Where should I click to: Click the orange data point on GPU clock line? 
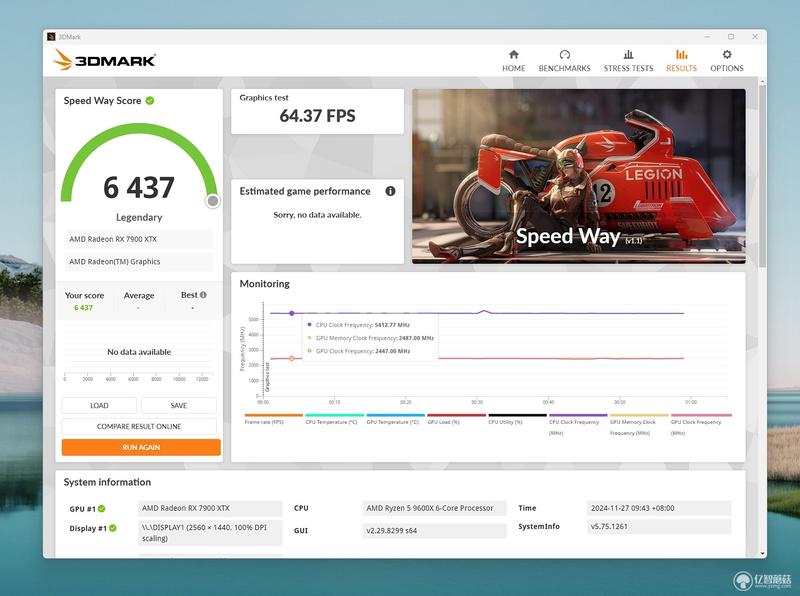291,359
